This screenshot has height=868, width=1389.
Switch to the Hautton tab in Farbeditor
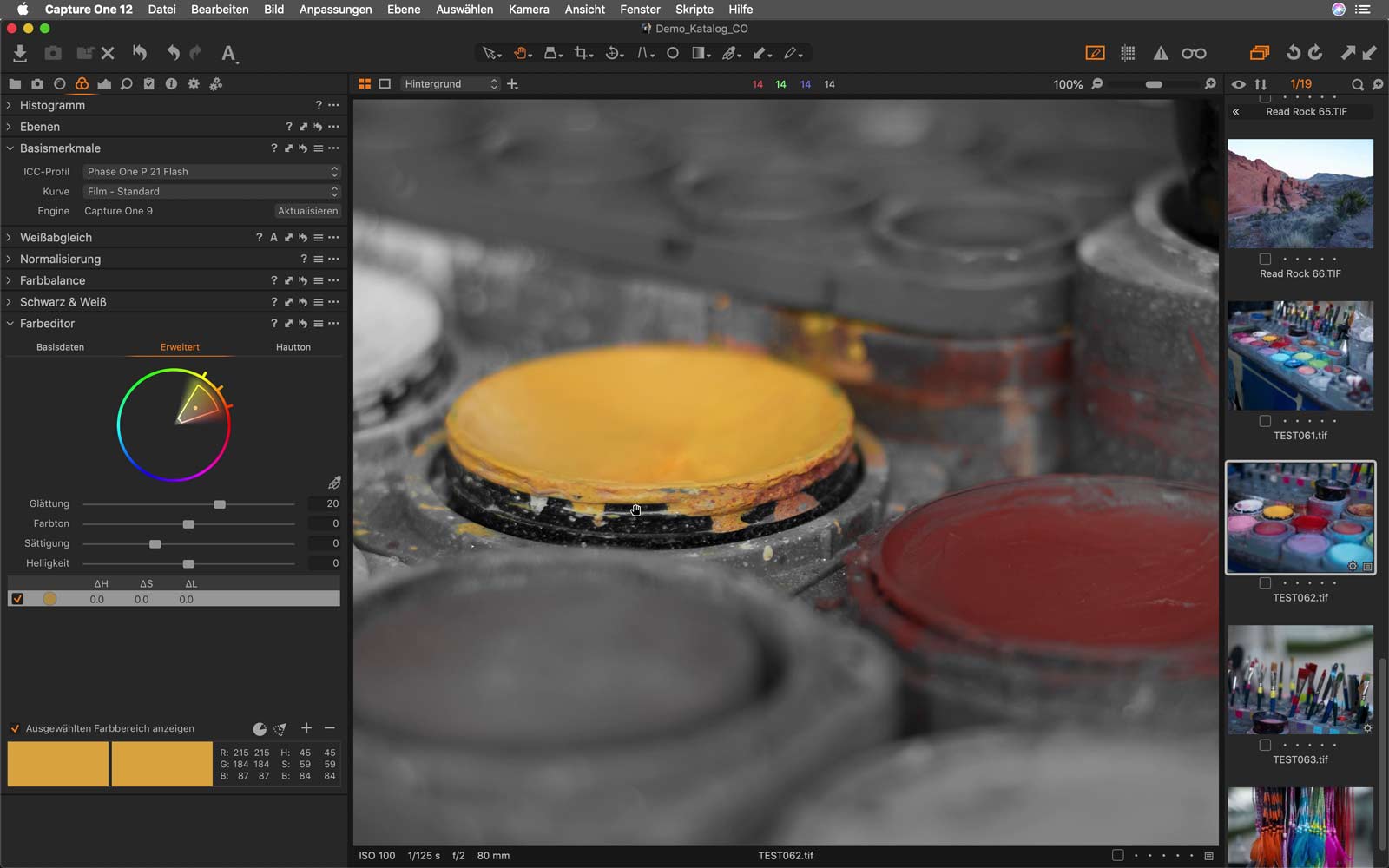(x=293, y=346)
